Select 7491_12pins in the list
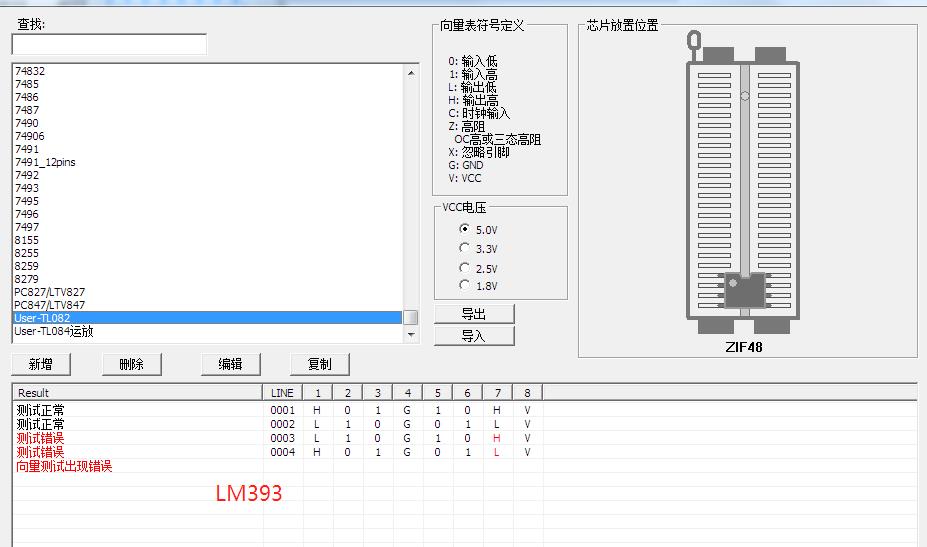Image resolution: width=927 pixels, height=547 pixels. point(45,162)
